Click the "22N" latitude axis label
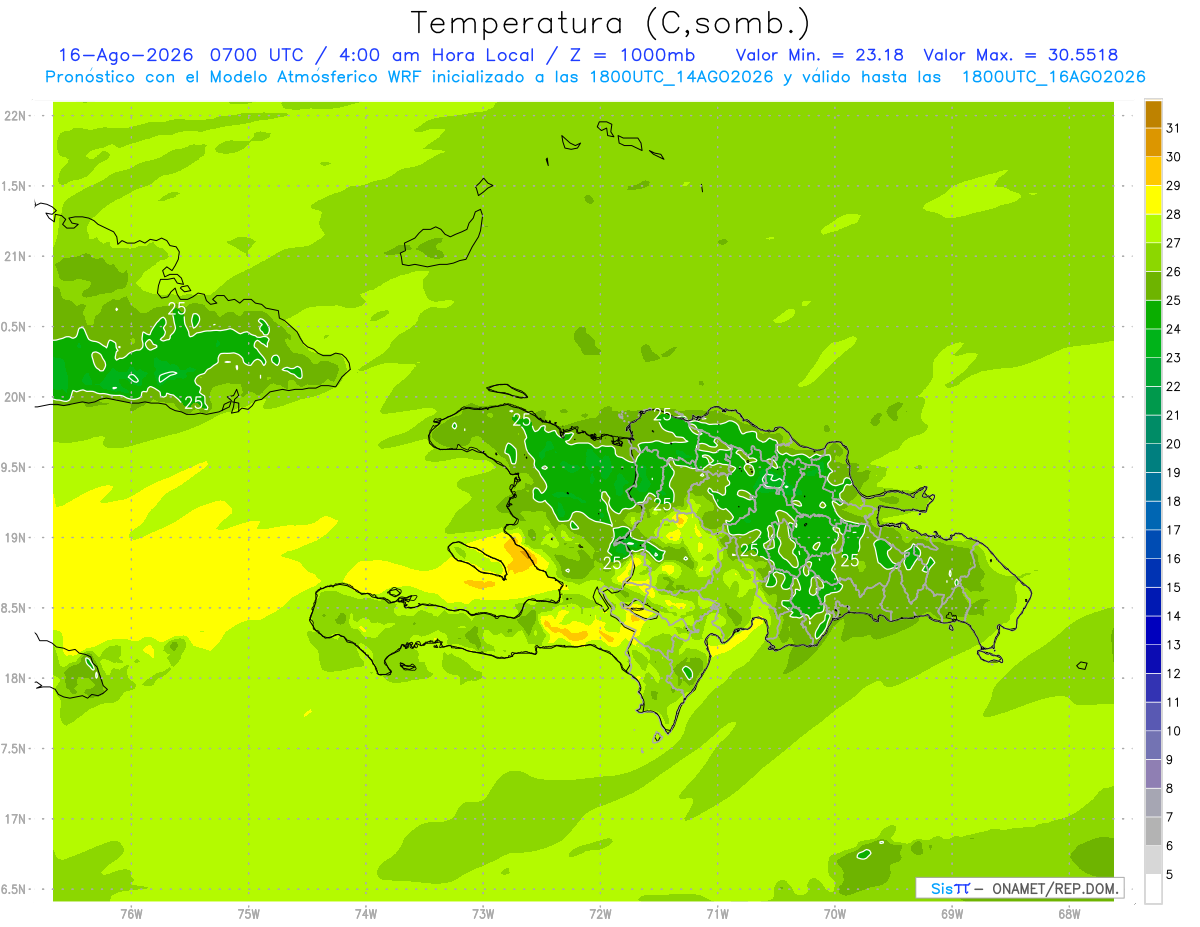Screen dimensions: 1200x927 [16, 116]
